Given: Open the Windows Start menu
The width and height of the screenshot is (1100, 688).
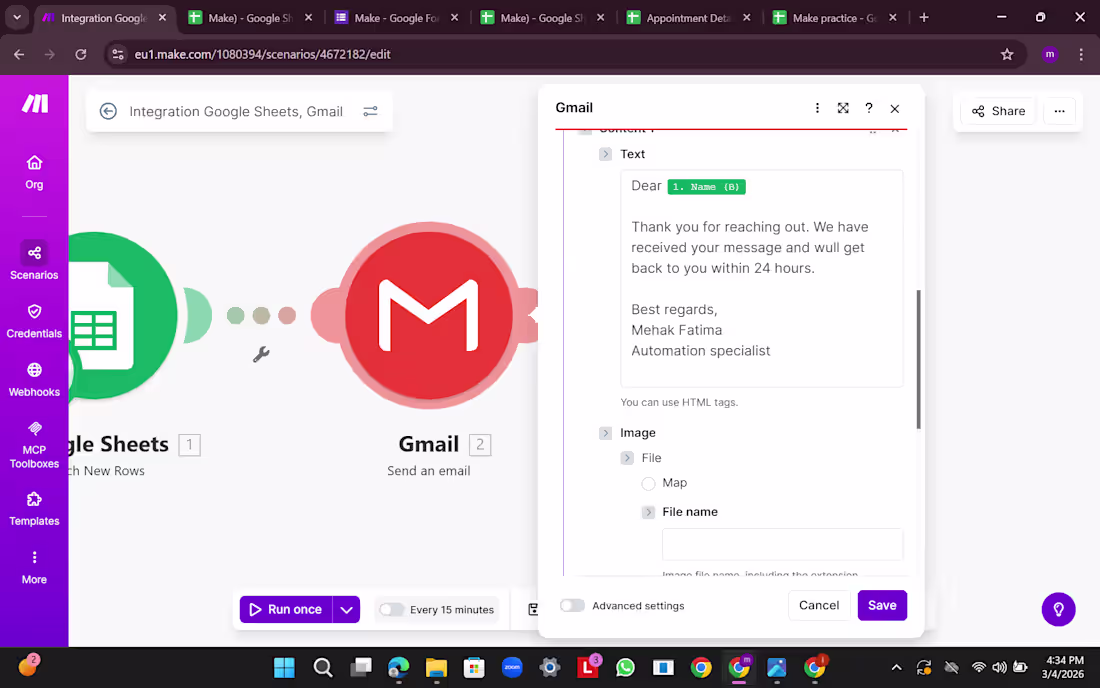Looking at the screenshot, I should point(284,668).
